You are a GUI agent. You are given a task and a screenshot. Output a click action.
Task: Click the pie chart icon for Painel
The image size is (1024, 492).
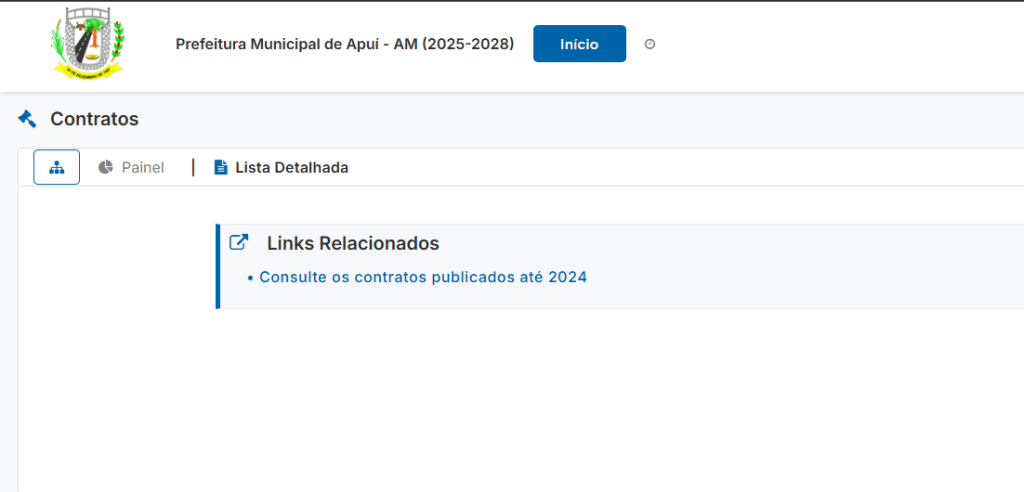105,167
